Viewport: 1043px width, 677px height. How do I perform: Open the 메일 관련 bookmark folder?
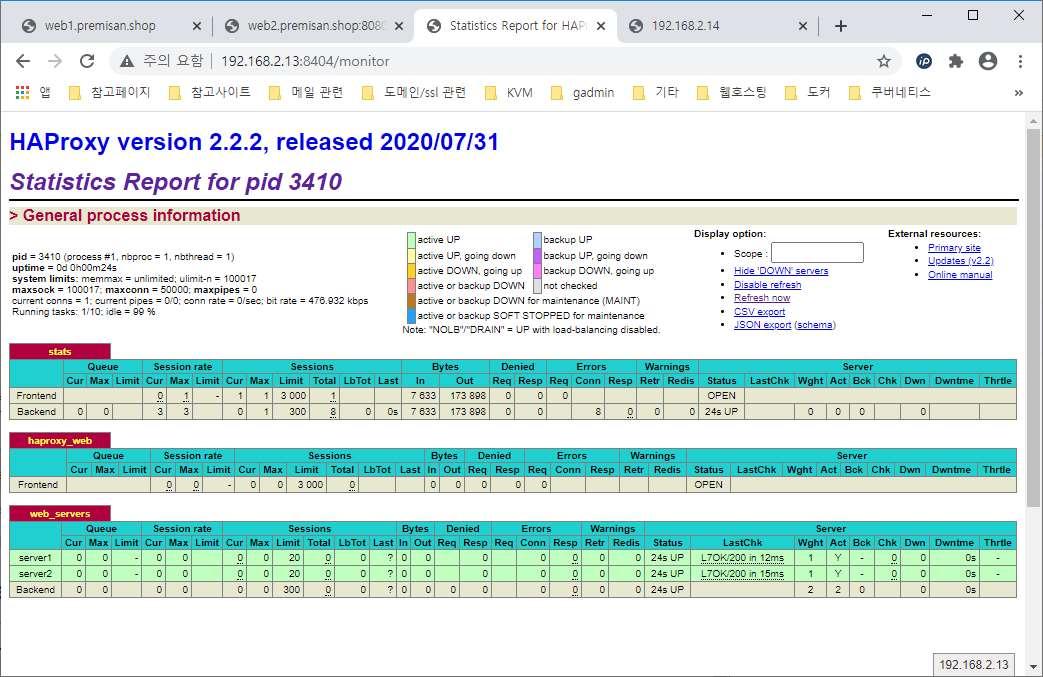pos(306,92)
